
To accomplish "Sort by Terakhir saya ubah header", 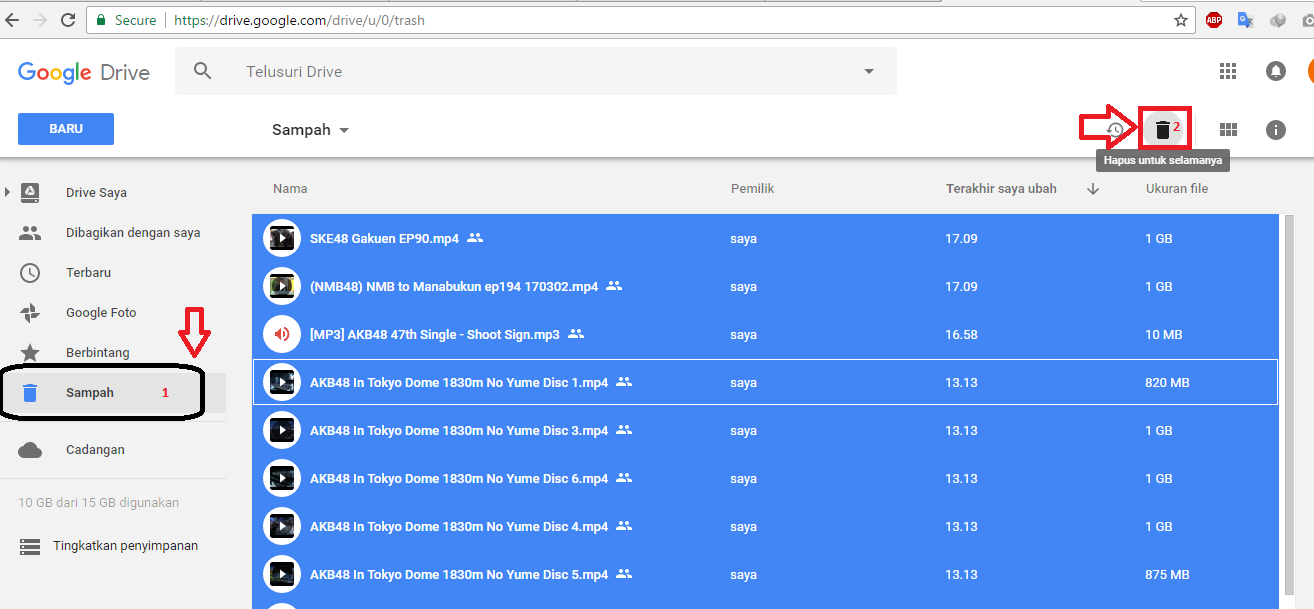I will (x=1001, y=189).
